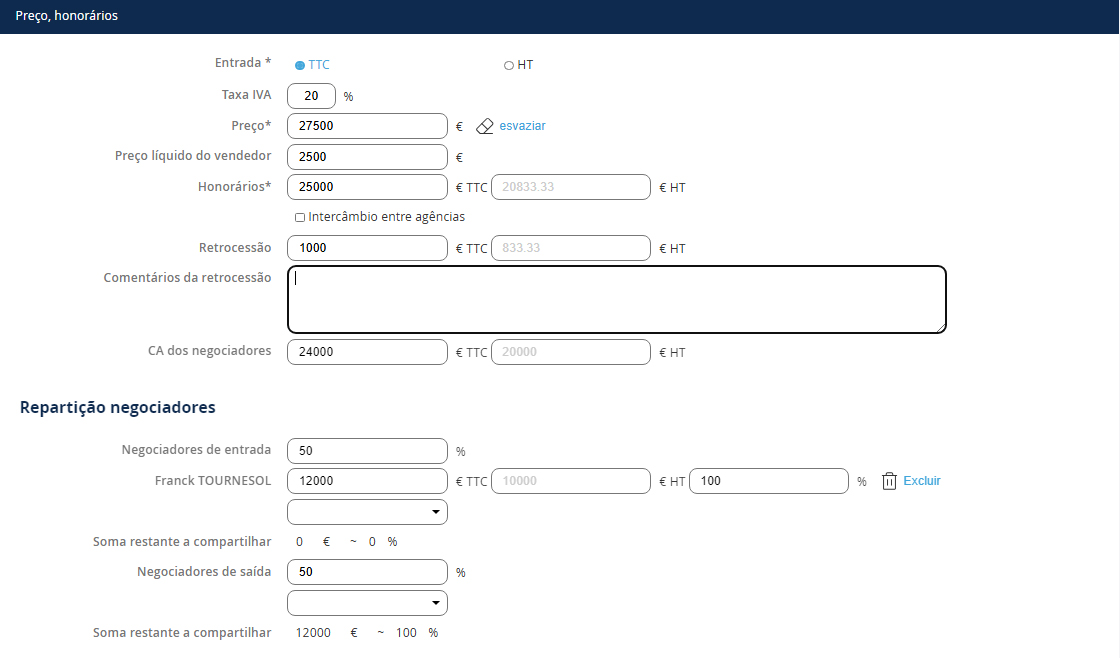
Task: Click Franck TOURNESOL's TTC amount field
Action: (x=367, y=481)
